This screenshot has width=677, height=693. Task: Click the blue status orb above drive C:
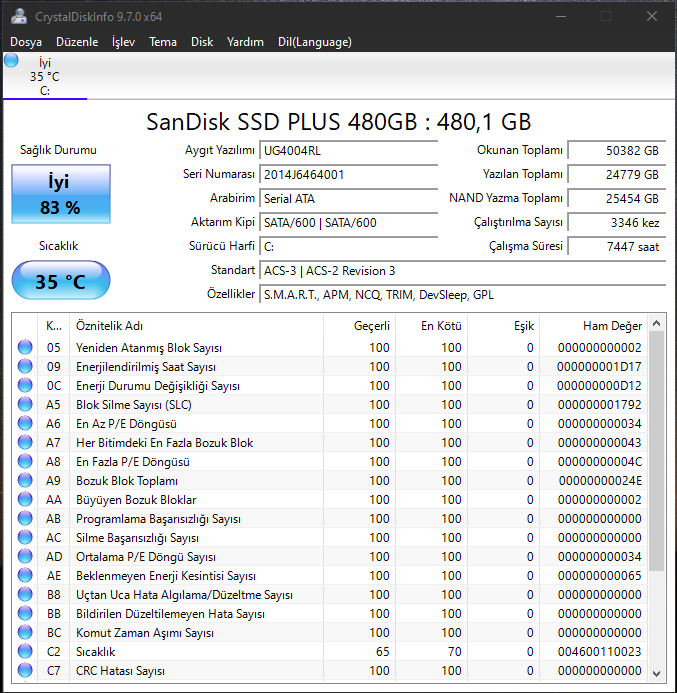point(11,61)
